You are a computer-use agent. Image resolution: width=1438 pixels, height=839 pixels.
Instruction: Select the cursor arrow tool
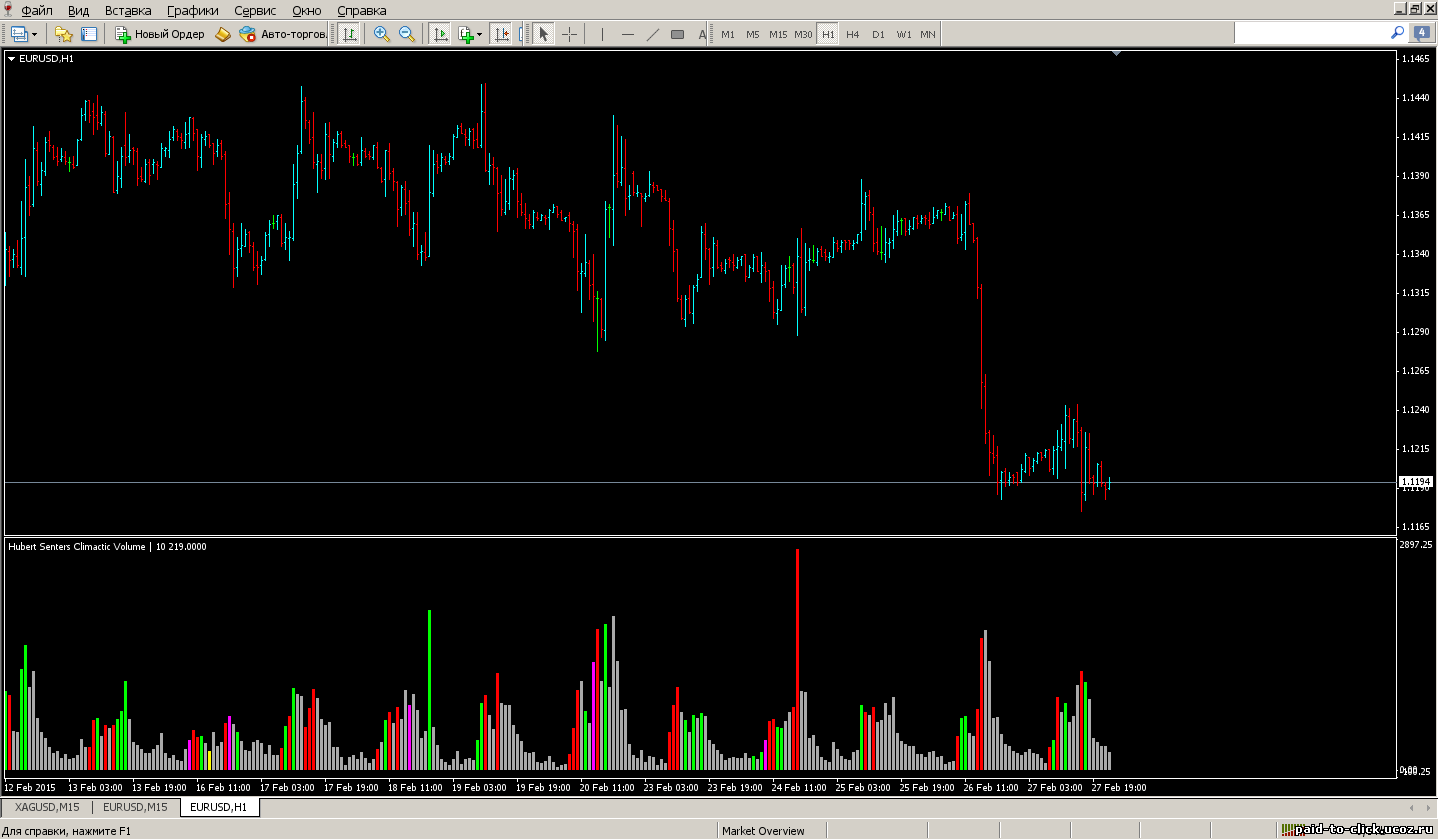point(543,34)
